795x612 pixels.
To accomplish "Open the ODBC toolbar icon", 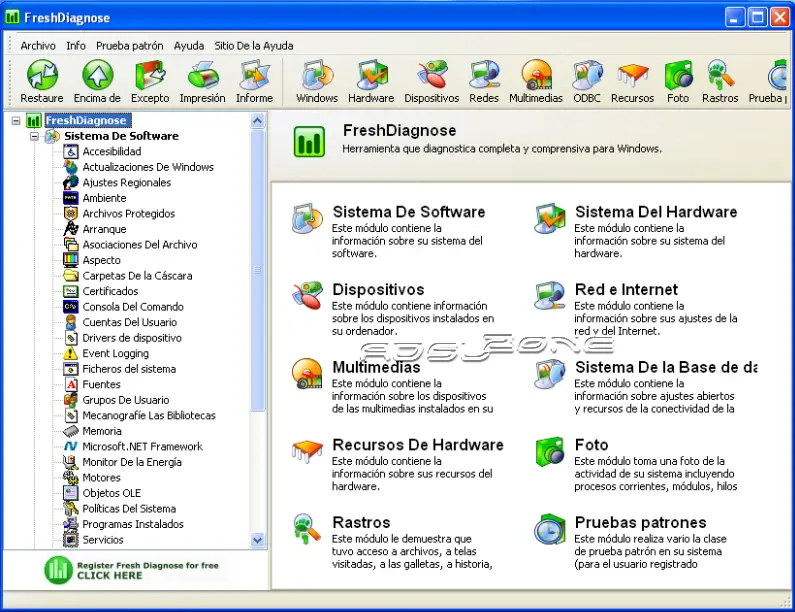I will (587, 75).
